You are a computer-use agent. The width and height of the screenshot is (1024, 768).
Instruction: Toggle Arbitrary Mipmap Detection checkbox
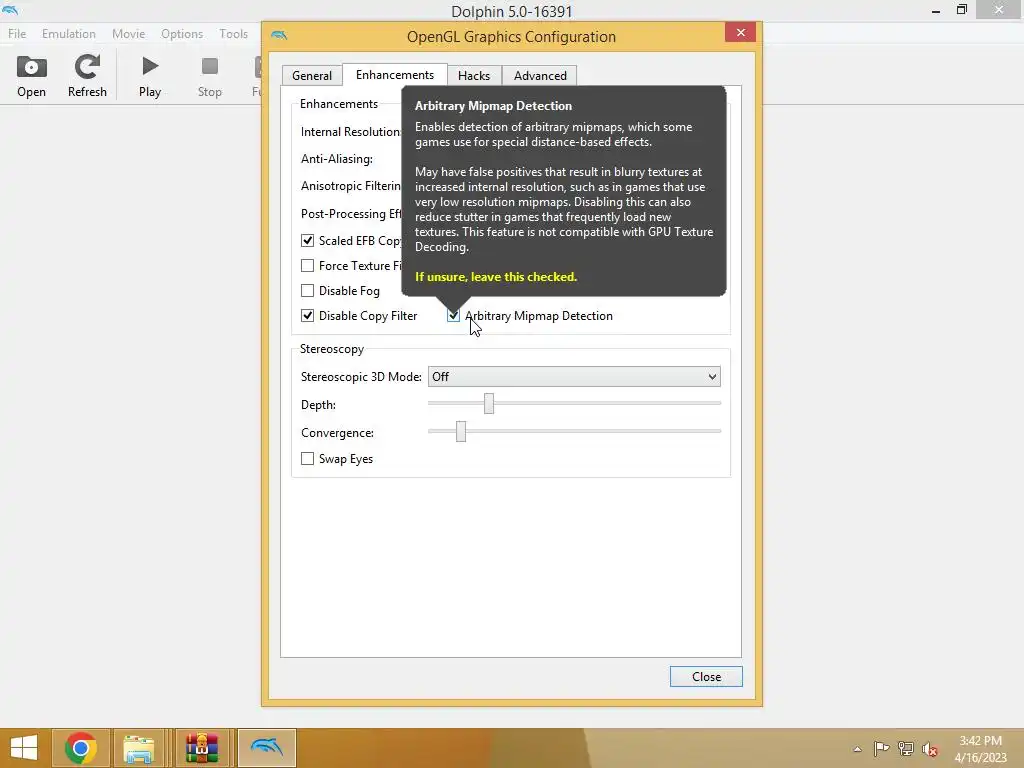pos(453,316)
